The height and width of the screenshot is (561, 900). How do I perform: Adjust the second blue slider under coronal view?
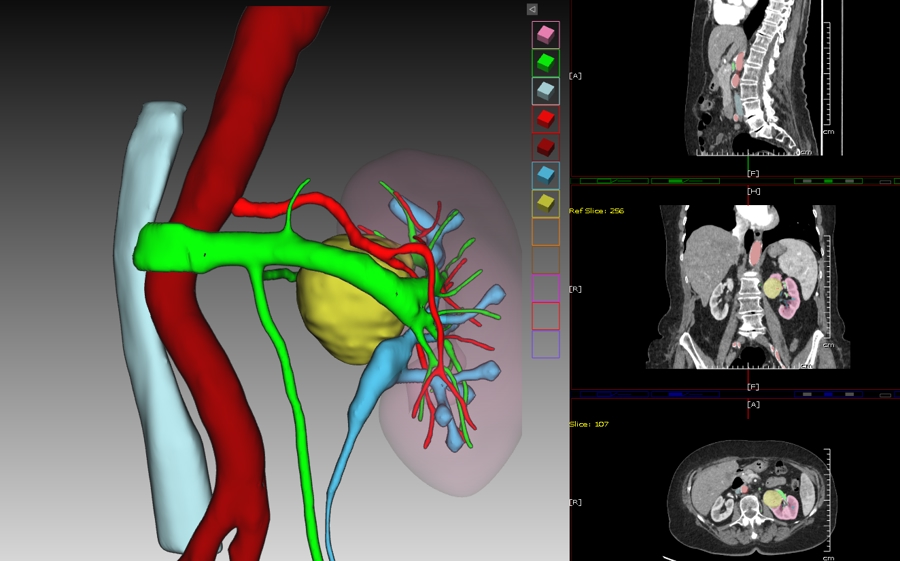tap(685, 394)
